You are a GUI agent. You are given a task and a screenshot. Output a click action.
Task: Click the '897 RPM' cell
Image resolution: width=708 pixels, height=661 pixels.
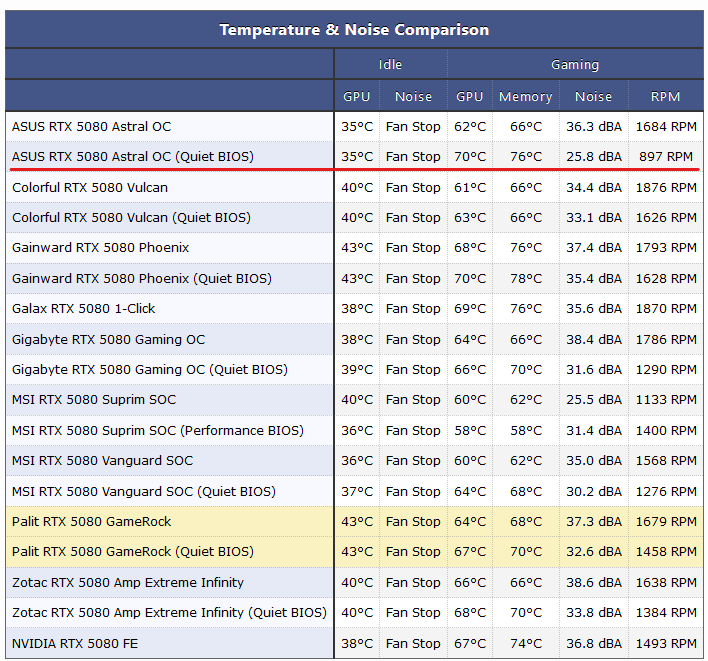(666, 157)
